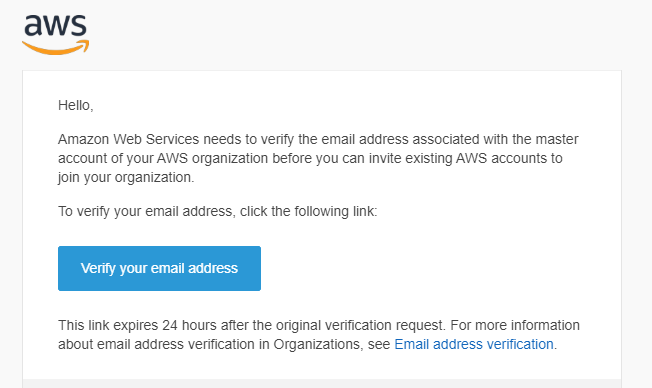Click the text For more information
The image size is (652, 388).
(x=515, y=325)
